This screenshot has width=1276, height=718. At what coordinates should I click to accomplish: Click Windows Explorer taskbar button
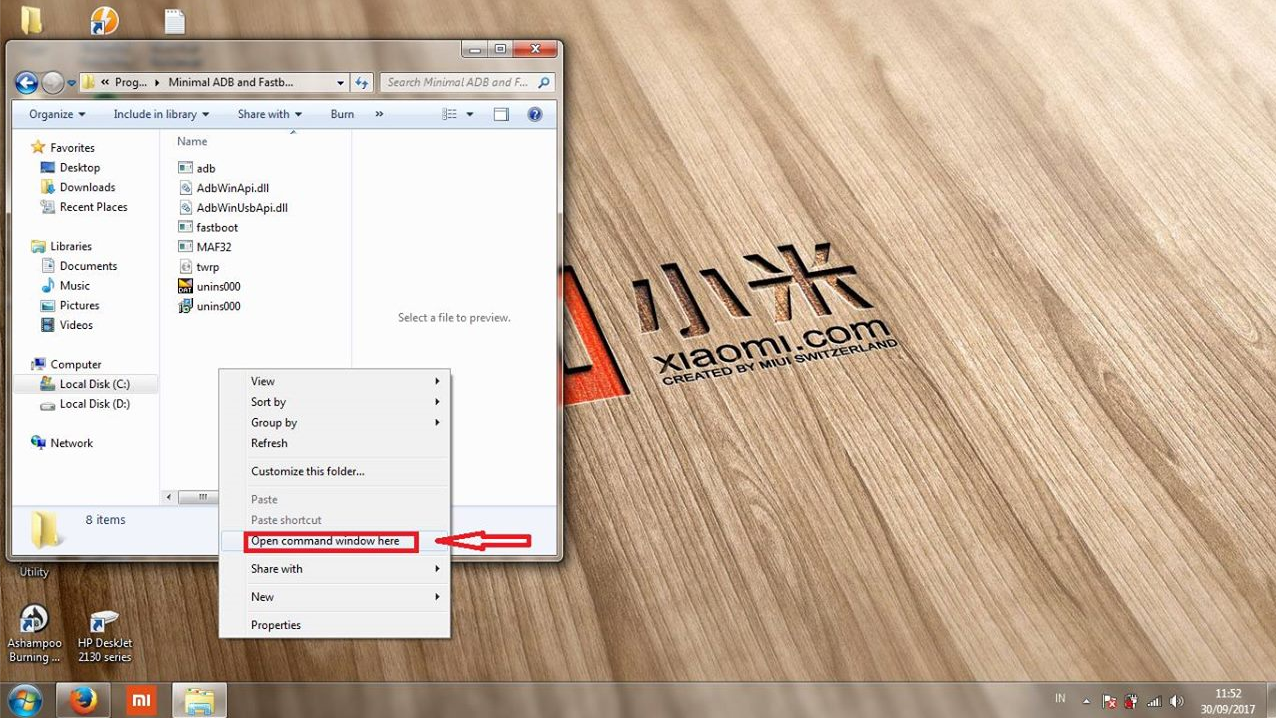click(199, 701)
